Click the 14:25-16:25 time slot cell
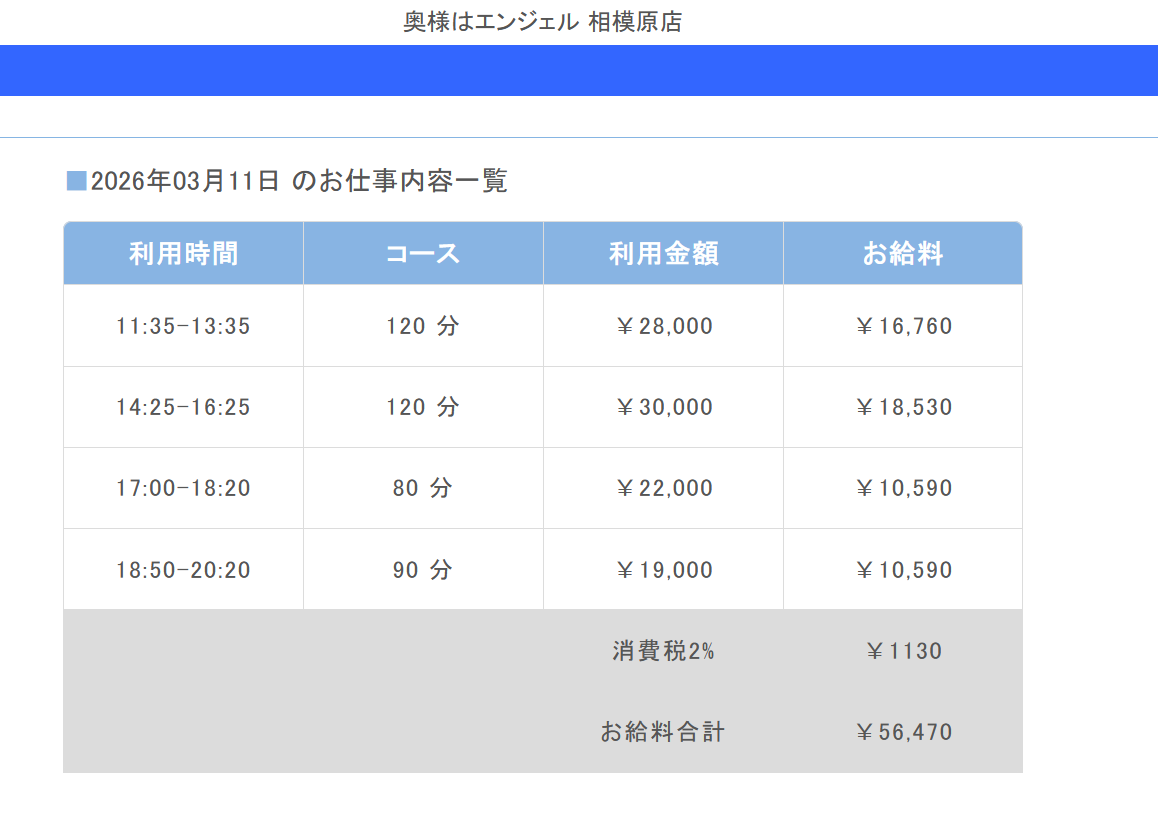Image resolution: width=1158 pixels, height=823 pixels. pyautogui.click(x=183, y=407)
